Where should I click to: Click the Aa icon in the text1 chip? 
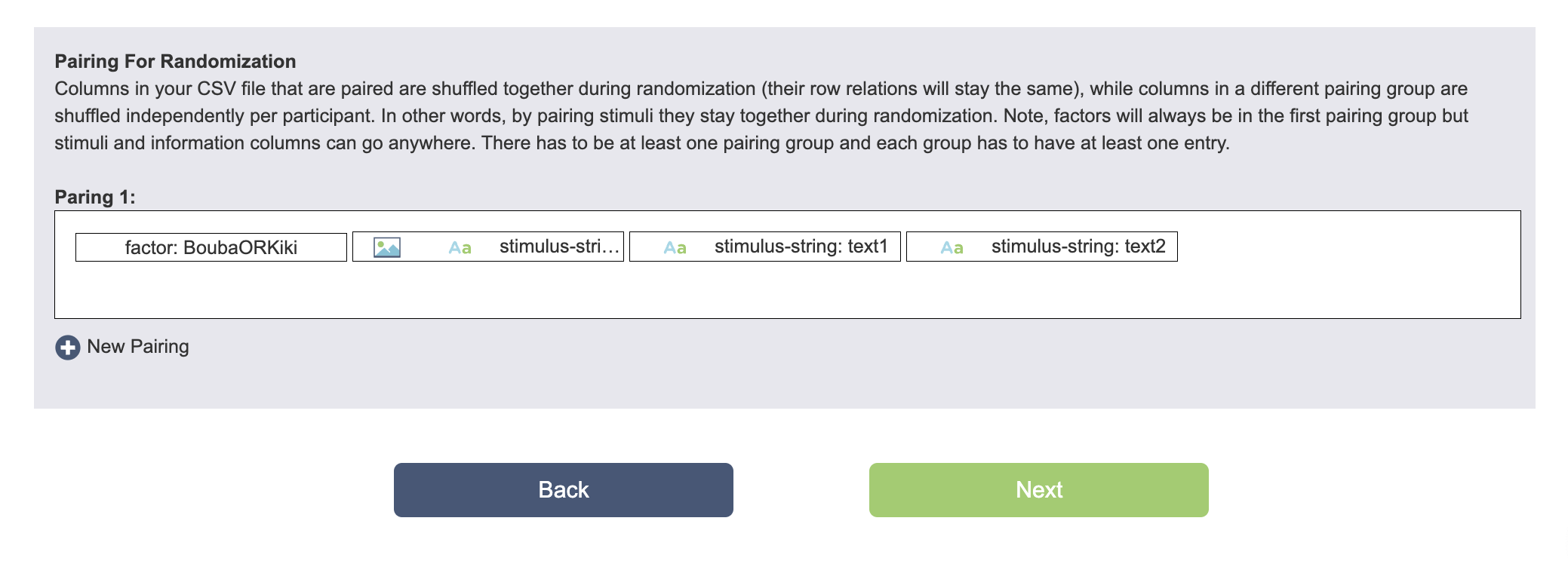(675, 248)
